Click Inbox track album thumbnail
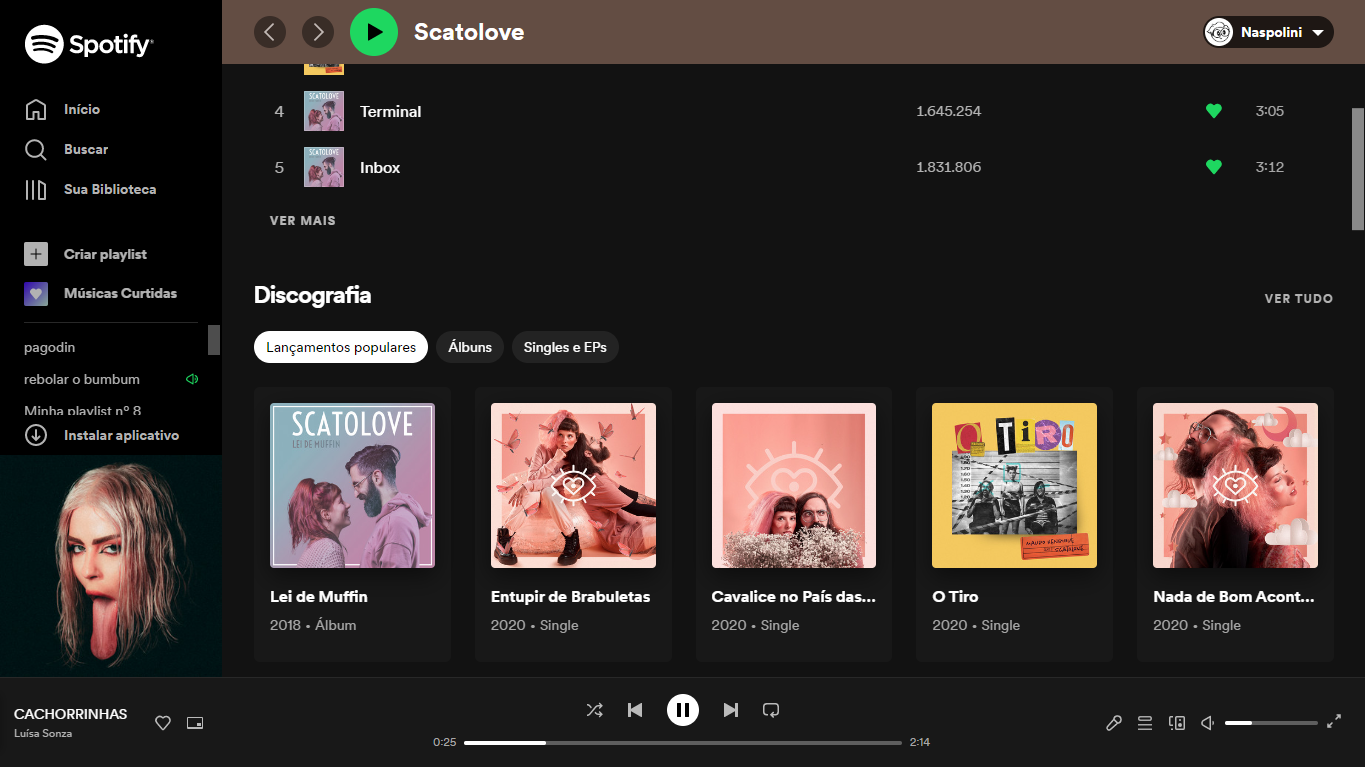The width and height of the screenshot is (1365, 767). tap(324, 167)
